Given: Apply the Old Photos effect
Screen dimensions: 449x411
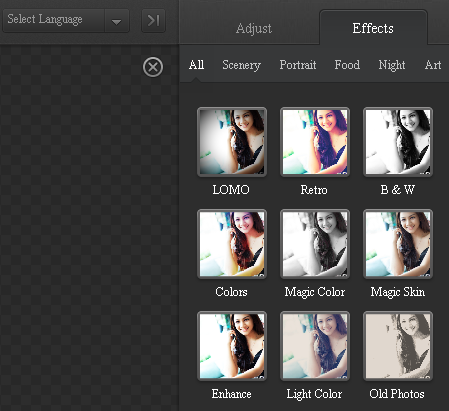Looking at the screenshot, I should (x=398, y=346).
